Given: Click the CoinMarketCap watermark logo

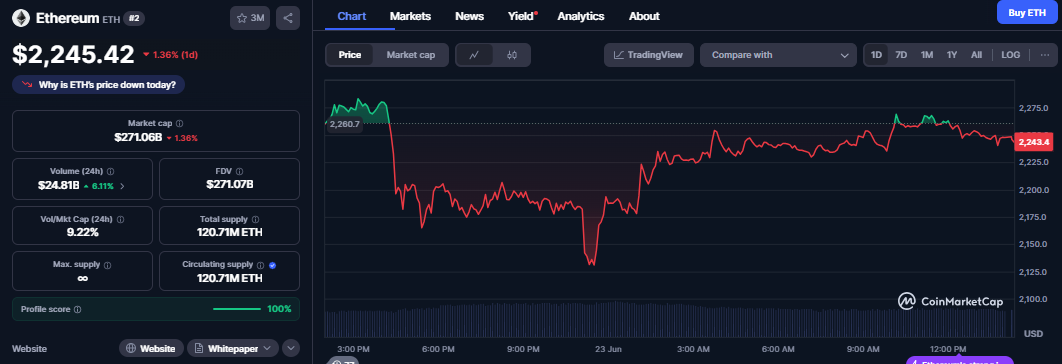Looking at the screenshot, I should pyautogui.click(x=950, y=301).
